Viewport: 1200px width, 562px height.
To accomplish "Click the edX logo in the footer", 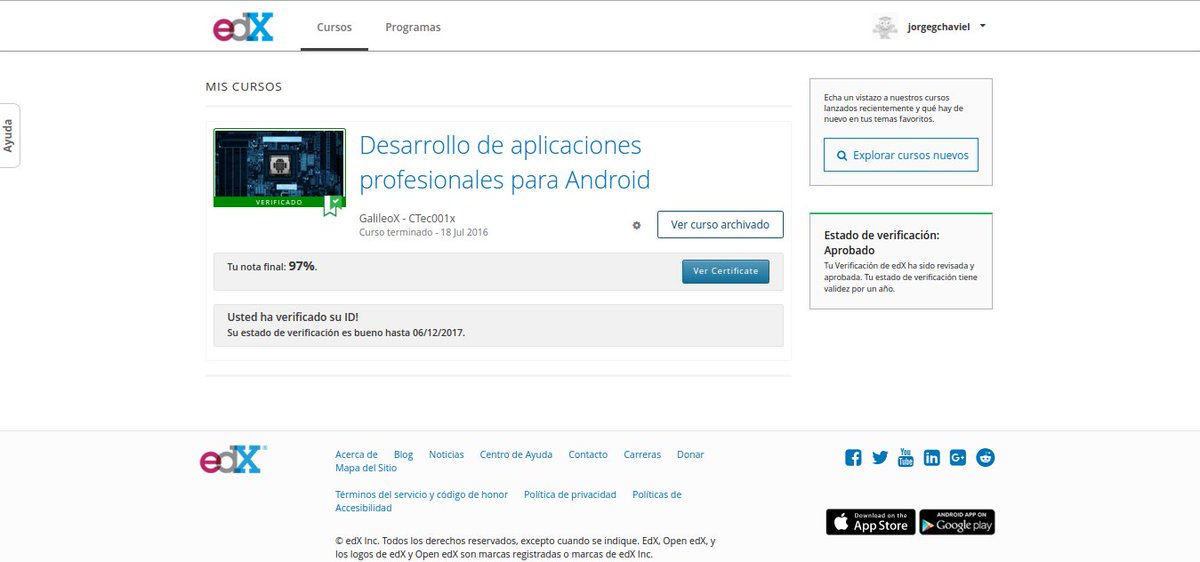I will (x=234, y=460).
